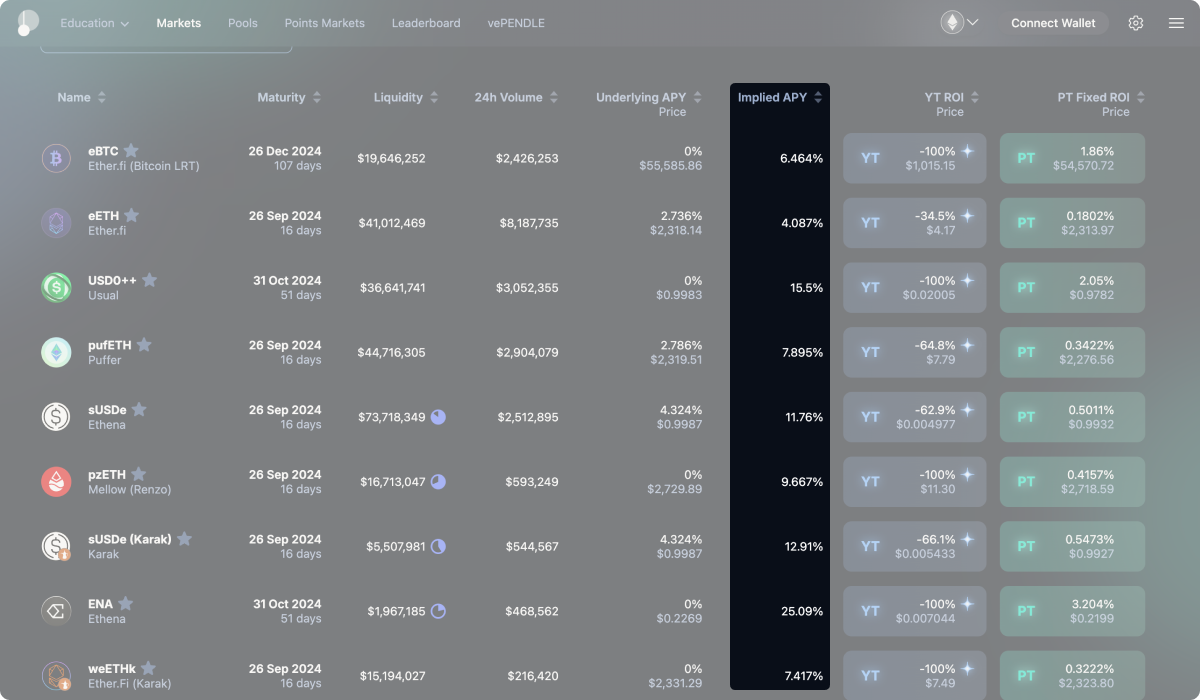Click sparkle icon in eBTC YT cell
This screenshot has width=1200, height=700.
967,151
